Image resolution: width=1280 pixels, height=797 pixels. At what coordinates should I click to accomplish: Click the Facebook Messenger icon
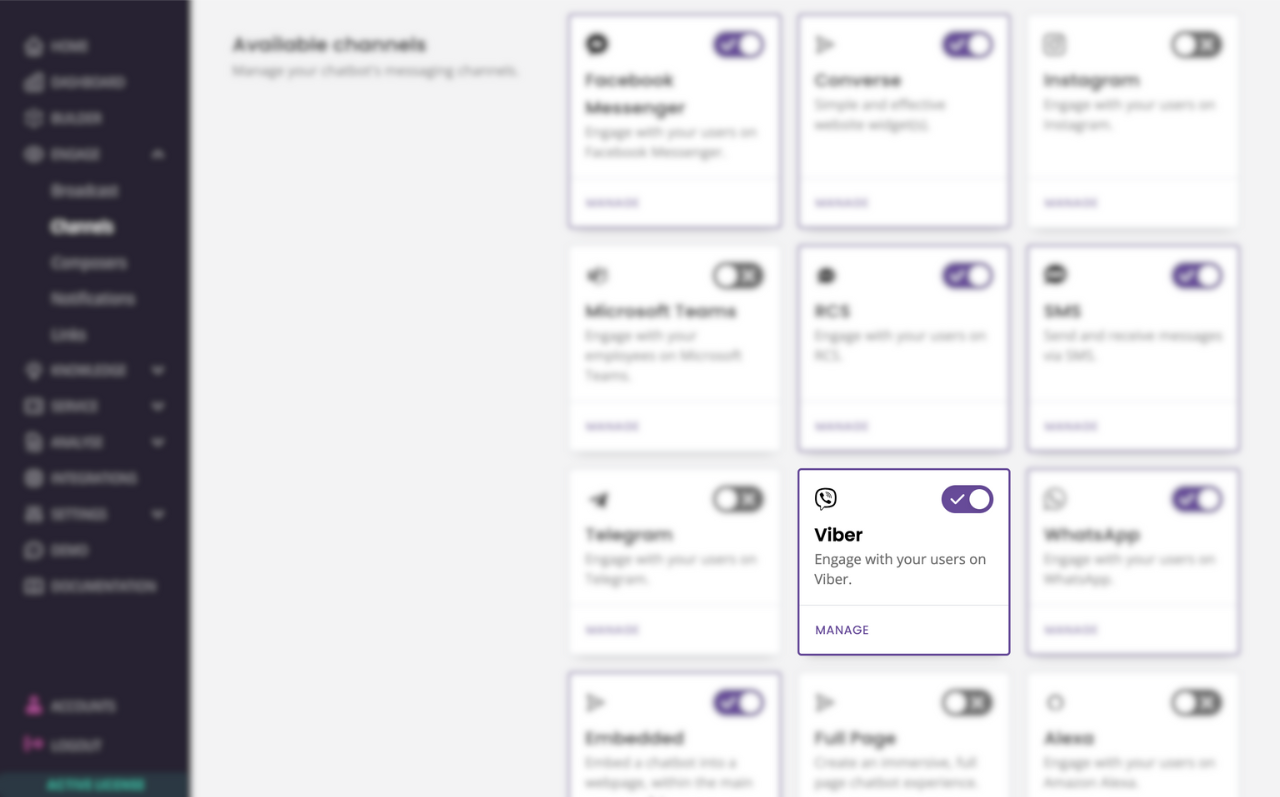597,44
